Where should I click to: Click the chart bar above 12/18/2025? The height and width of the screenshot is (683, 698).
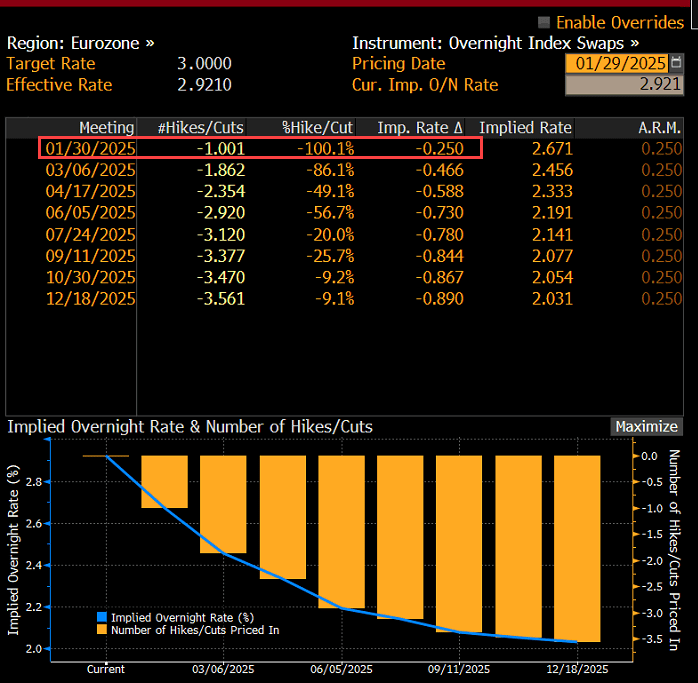click(577, 549)
